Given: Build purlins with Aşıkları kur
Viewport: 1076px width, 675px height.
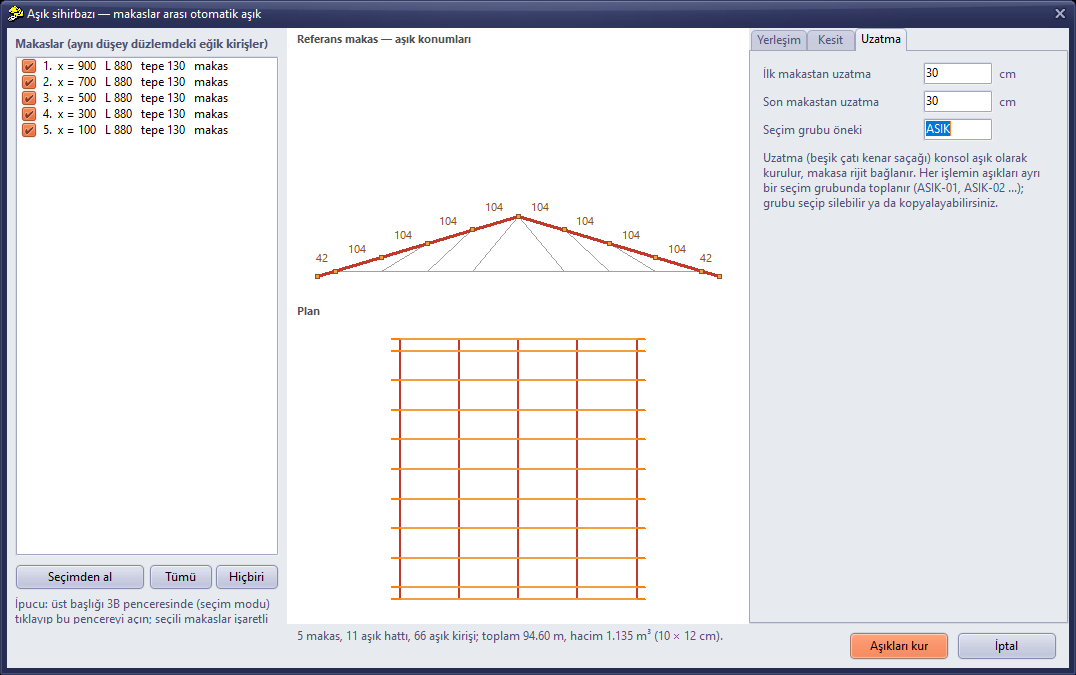Looking at the screenshot, I should (899, 646).
